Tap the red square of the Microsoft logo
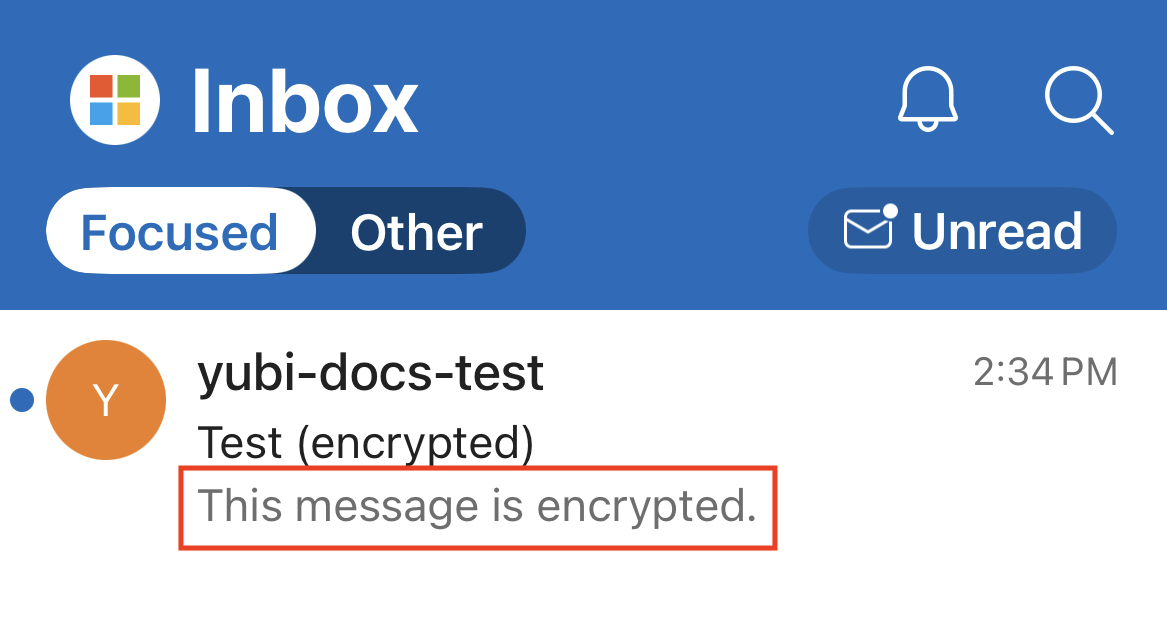This screenshot has height=618, width=1167. click(x=102, y=87)
